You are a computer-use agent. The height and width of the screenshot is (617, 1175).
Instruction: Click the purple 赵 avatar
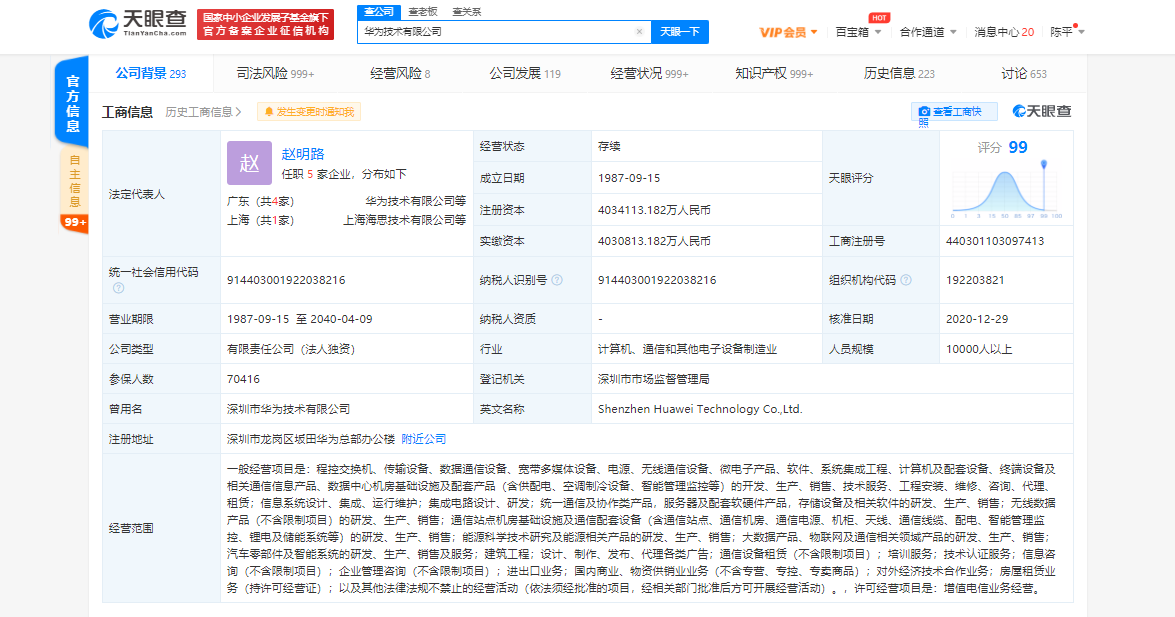coord(250,163)
